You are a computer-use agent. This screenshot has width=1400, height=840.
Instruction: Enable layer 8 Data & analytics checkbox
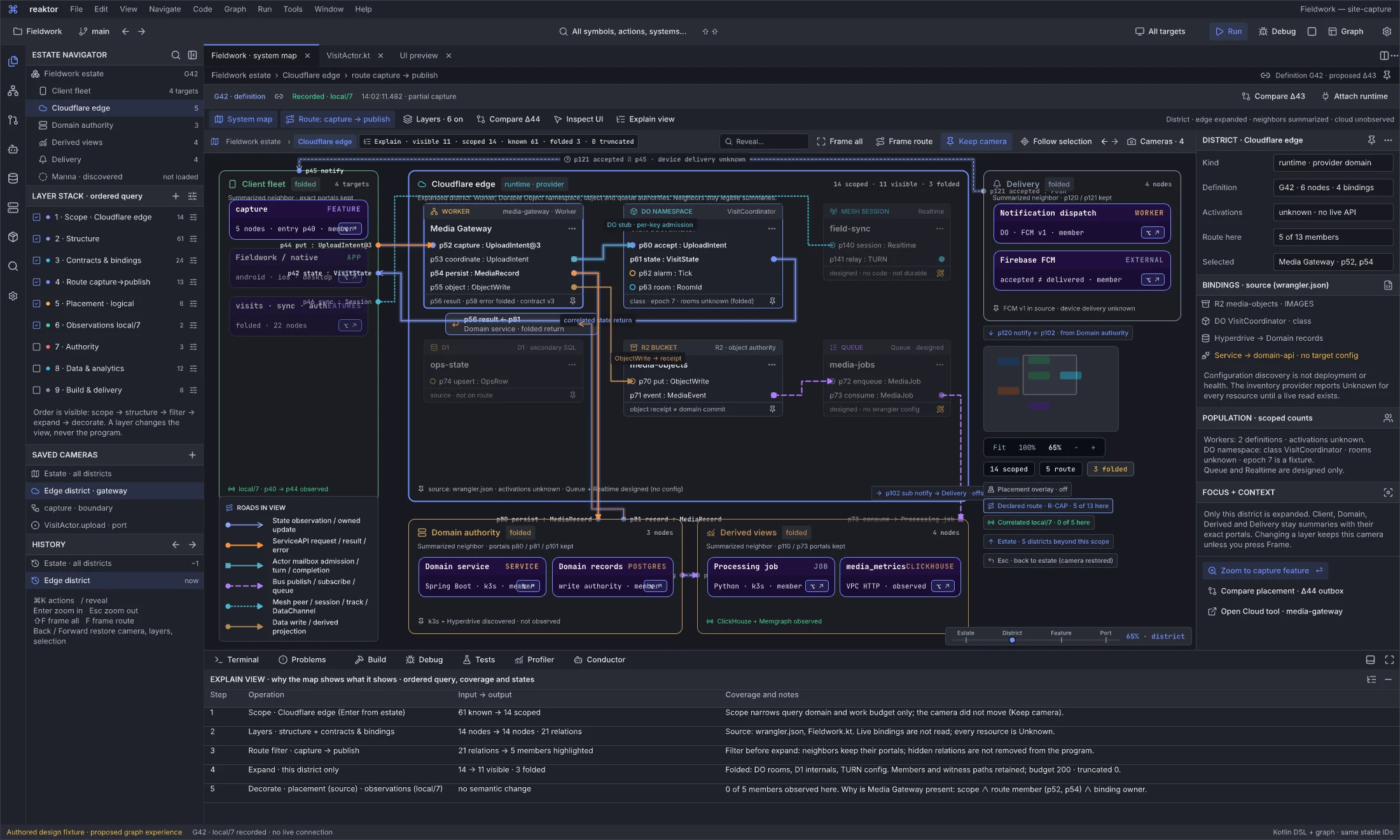tap(36, 369)
